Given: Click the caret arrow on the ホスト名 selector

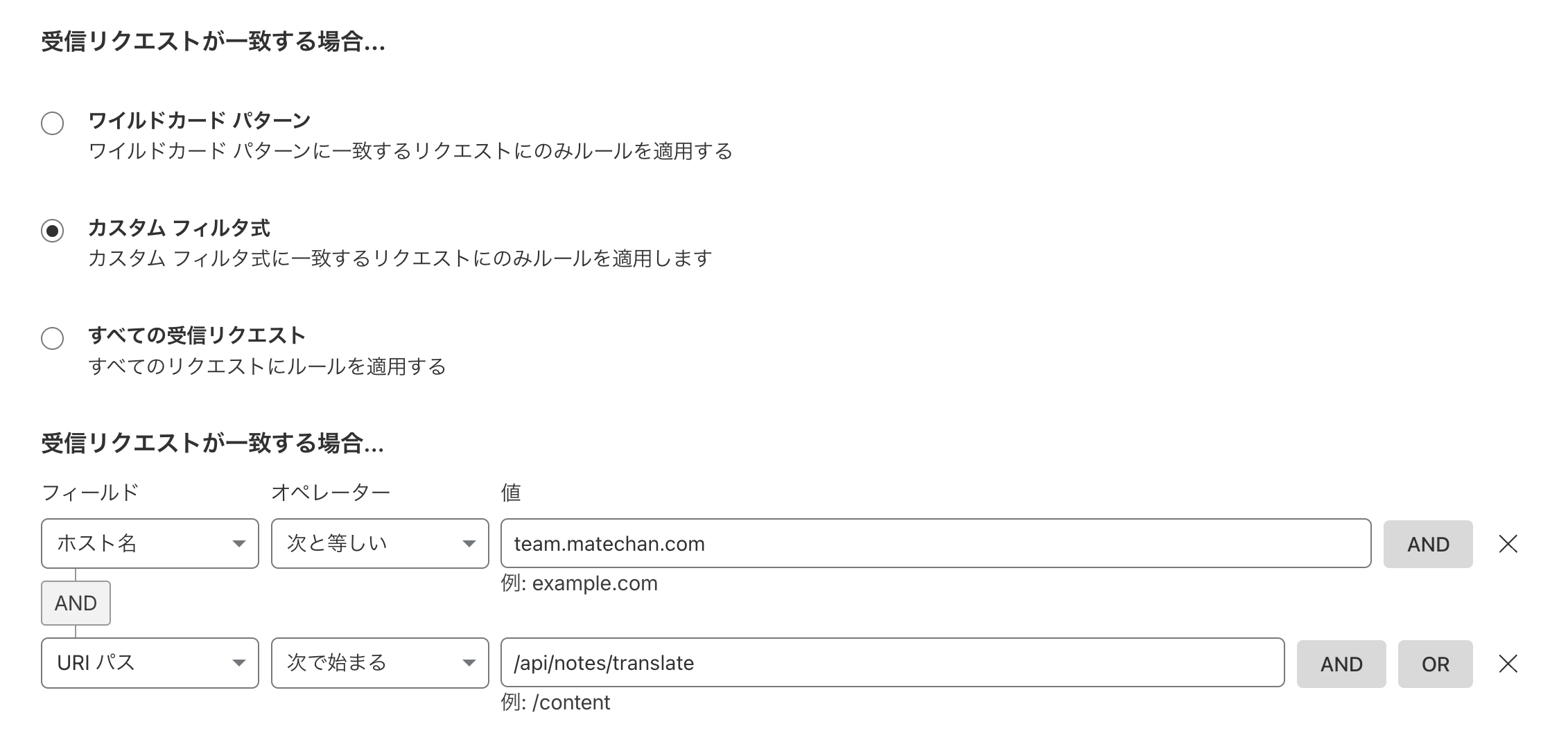Looking at the screenshot, I should coord(239,544).
